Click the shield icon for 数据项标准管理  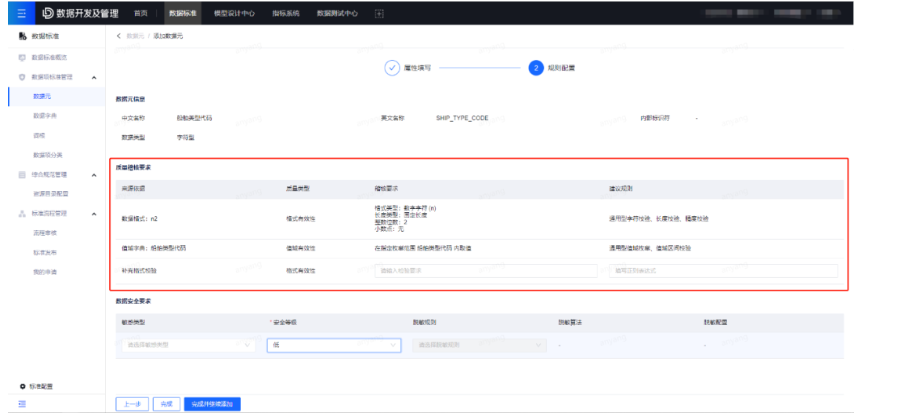pos(23,77)
